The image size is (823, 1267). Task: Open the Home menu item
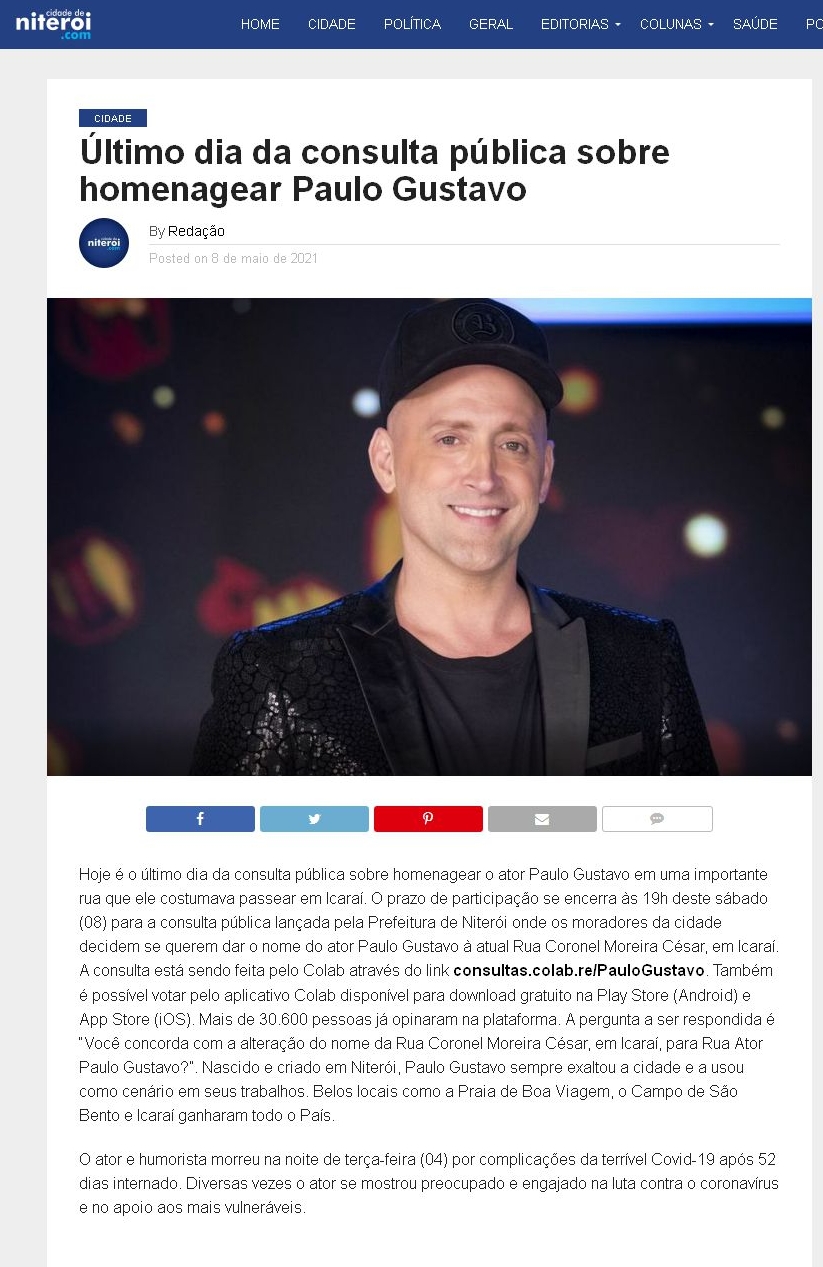click(260, 24)
